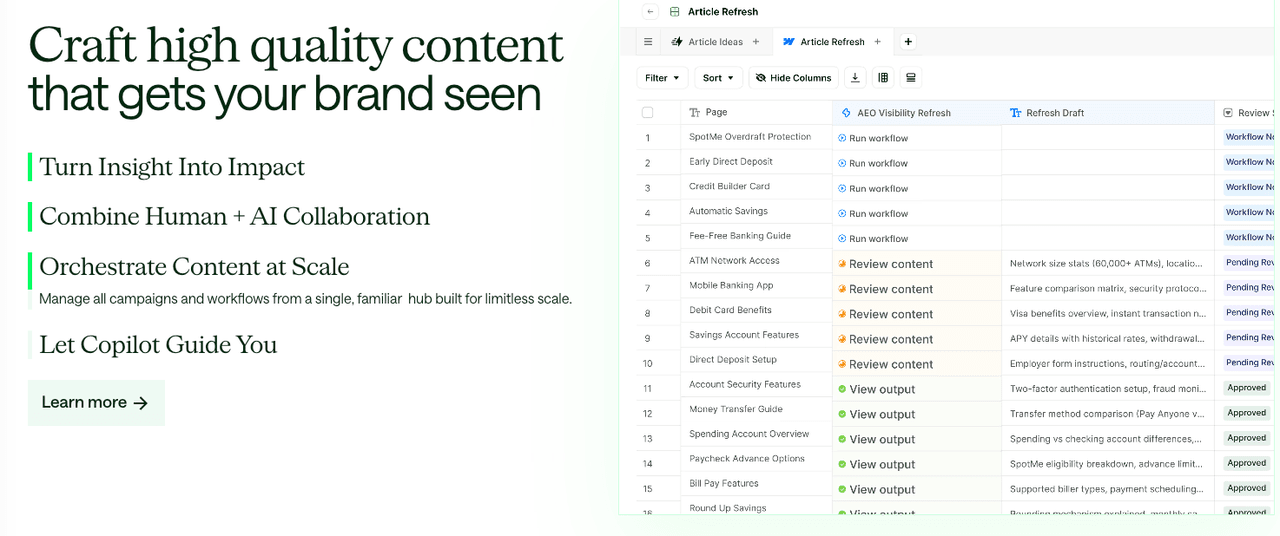Click green check icon for Money Transfer Guide

(842, 414)
